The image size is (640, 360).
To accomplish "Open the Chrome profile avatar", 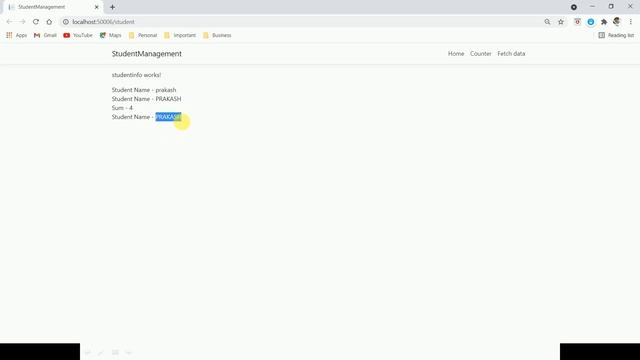I will pyautogui.click(x=617, y=21).
